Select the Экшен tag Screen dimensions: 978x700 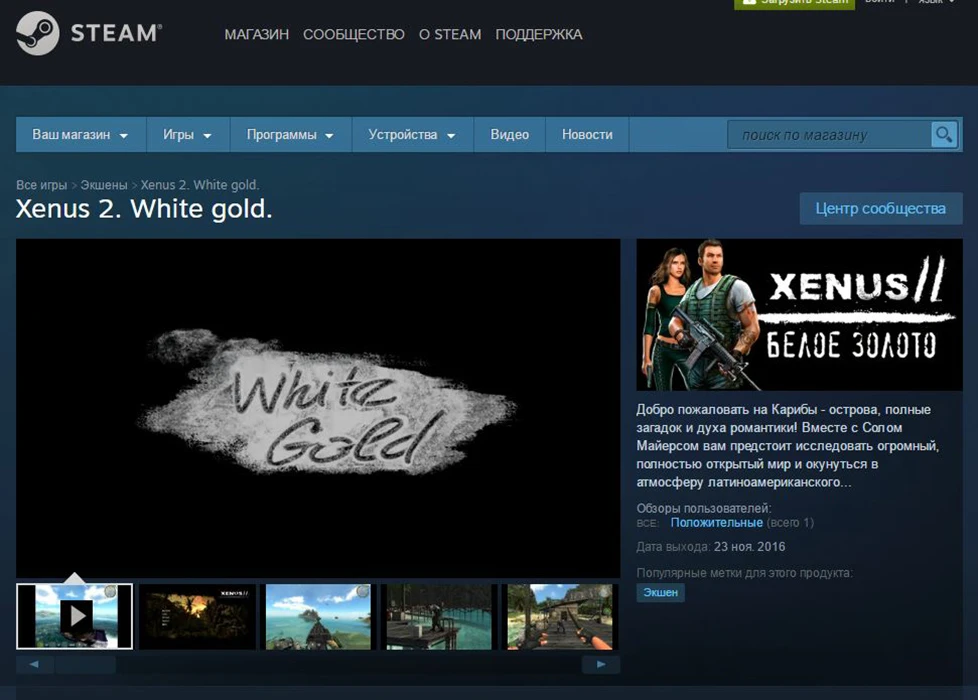[661, 592]
